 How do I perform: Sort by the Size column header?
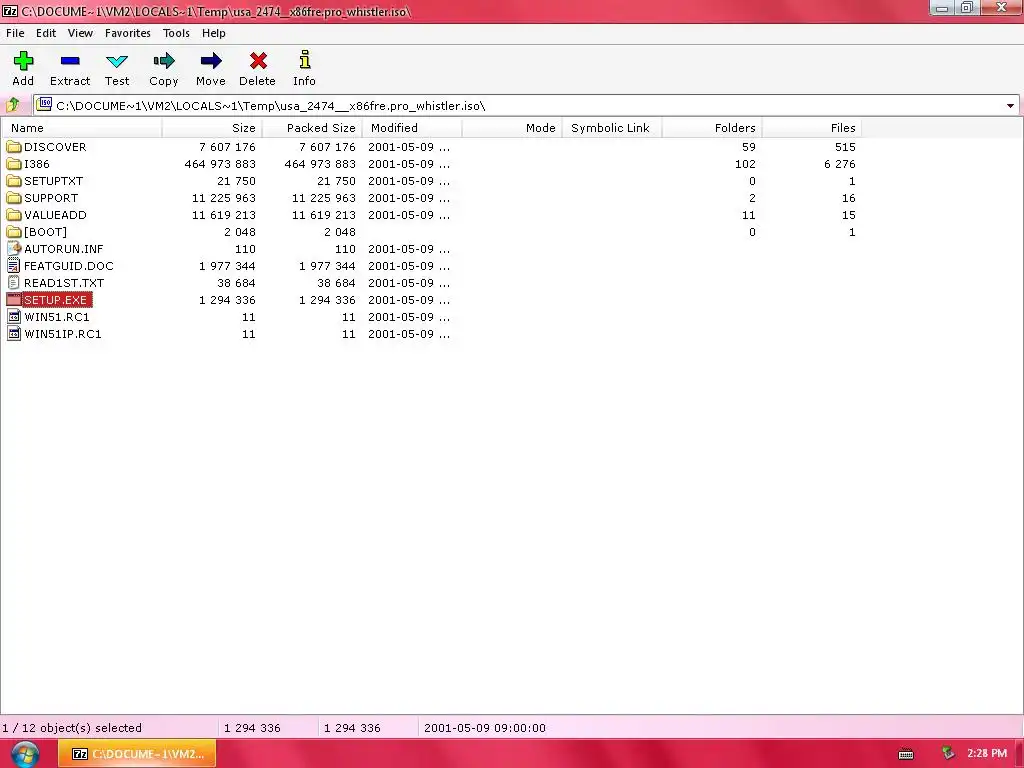(x=212, y=128)
